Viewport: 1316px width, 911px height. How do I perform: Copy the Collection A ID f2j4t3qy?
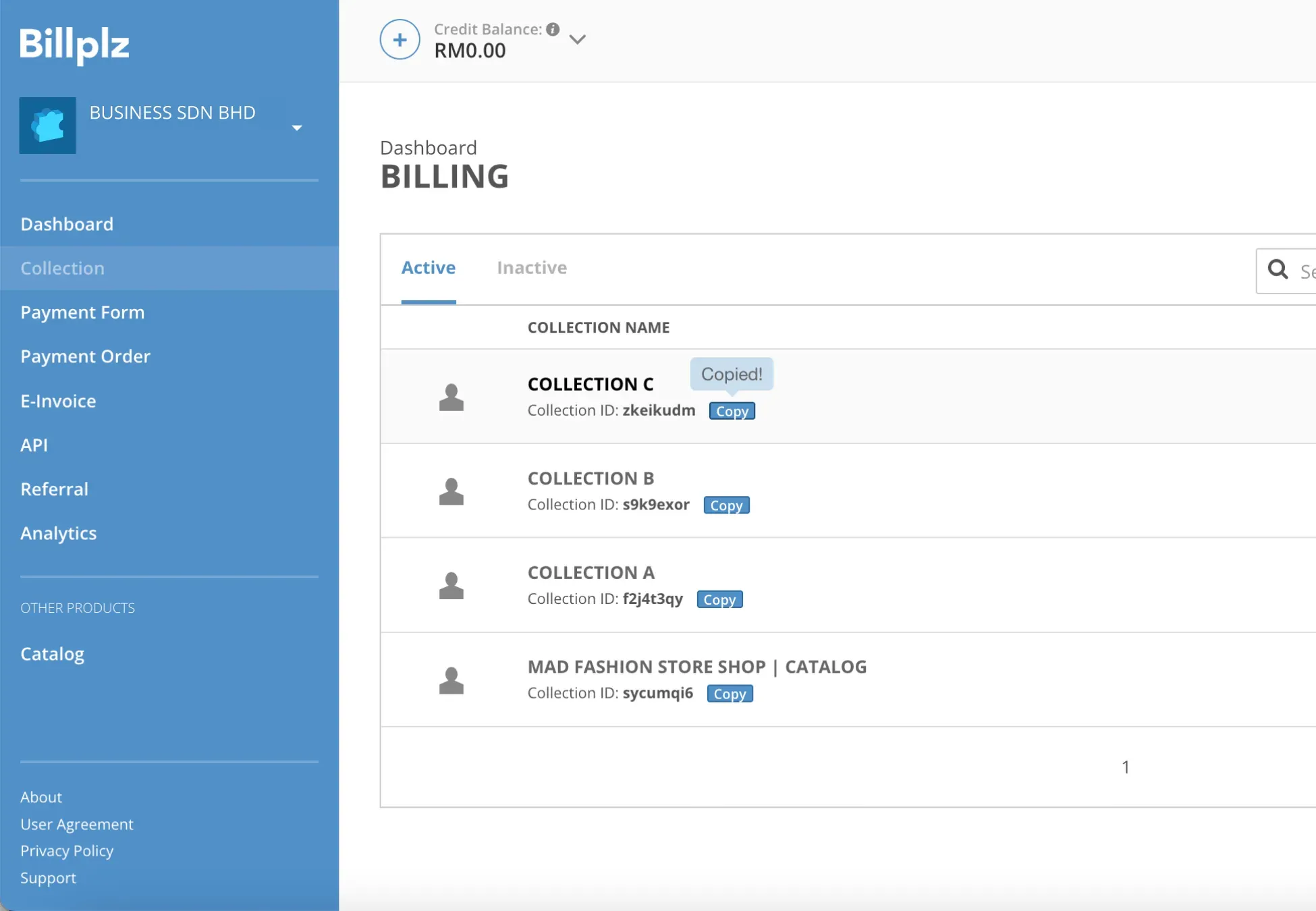719,599
